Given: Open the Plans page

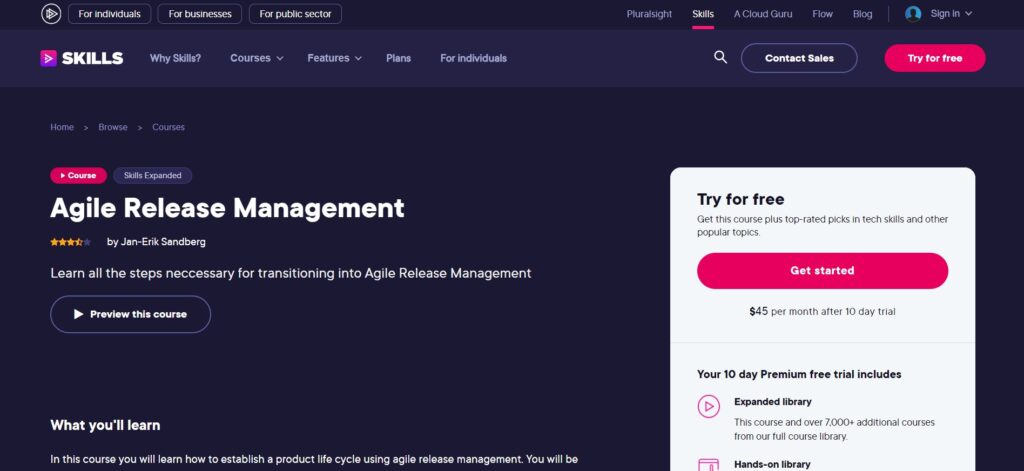Looking at the screenshot, I should pyautogui.click(x=398, y=58).
